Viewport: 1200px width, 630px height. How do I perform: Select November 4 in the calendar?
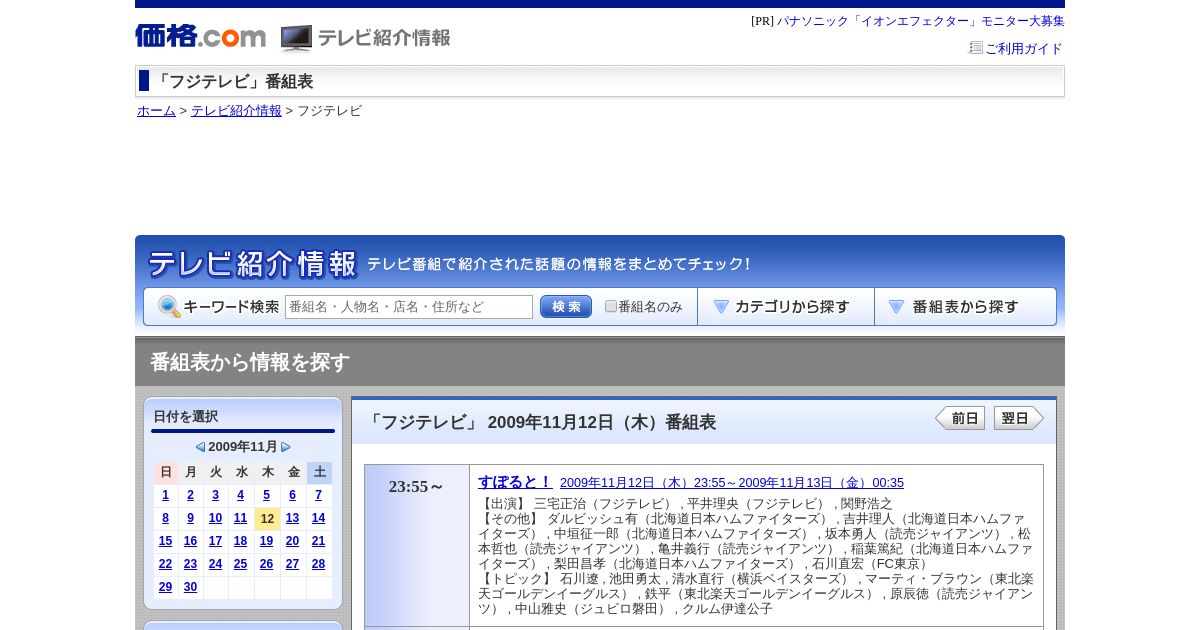tap(240, 495)
